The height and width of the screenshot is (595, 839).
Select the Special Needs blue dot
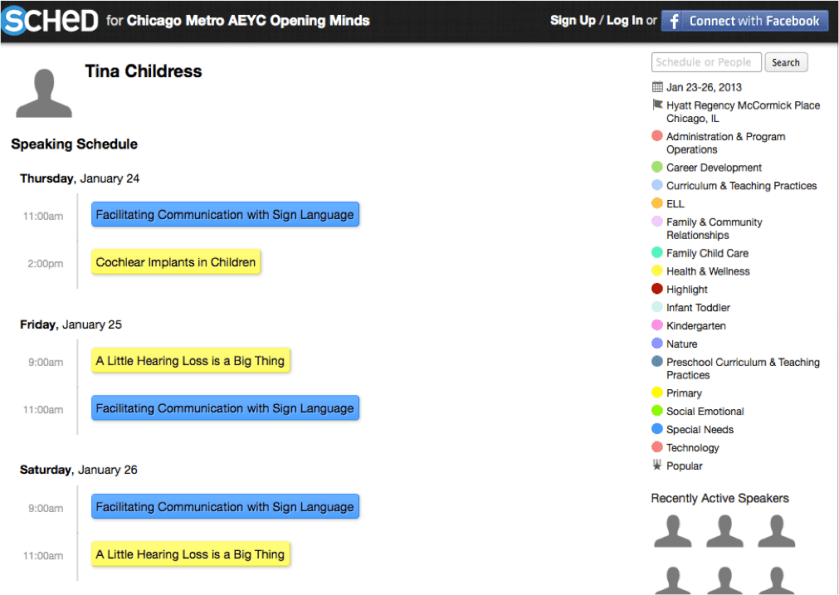[x=657, y=429]
